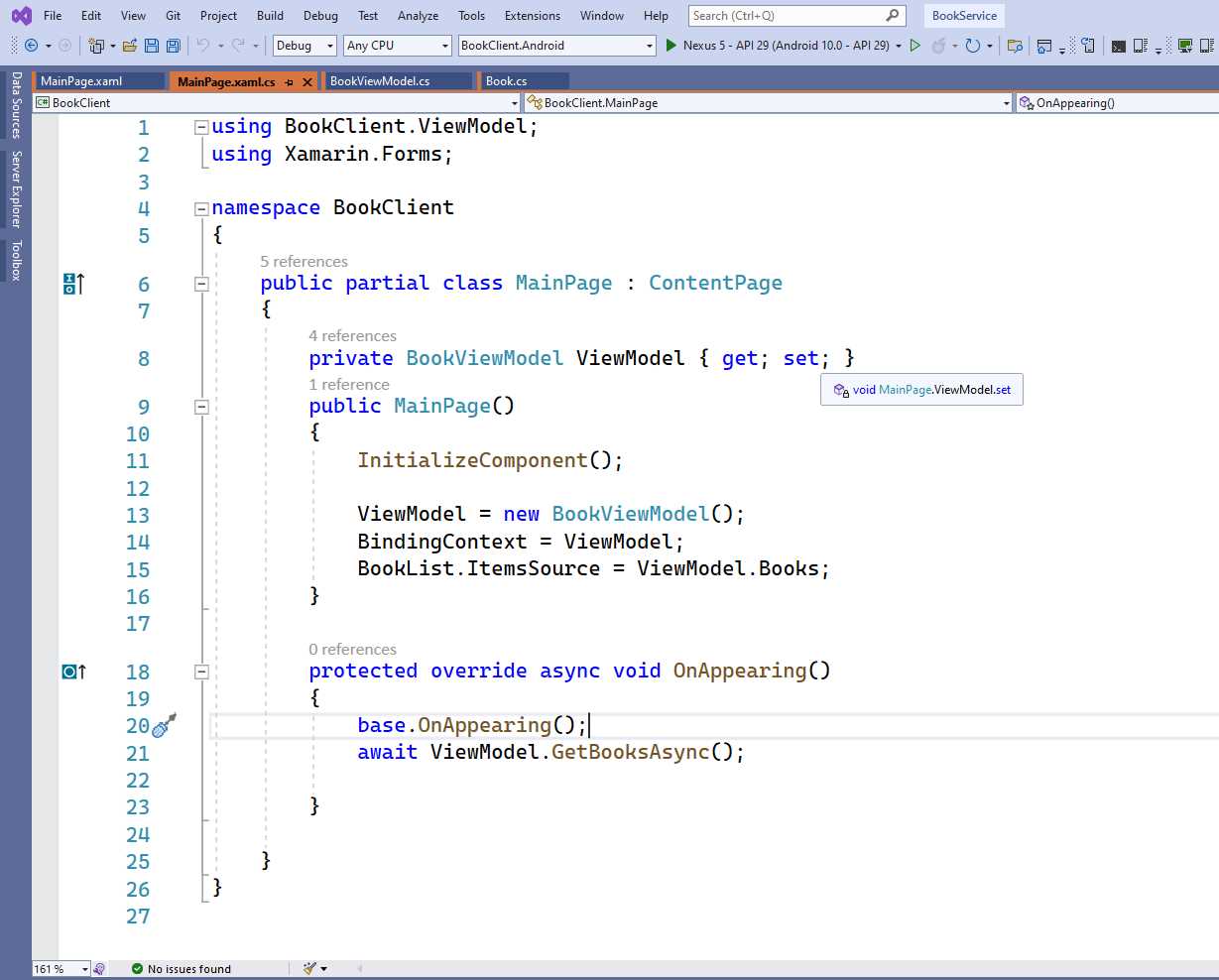1219x980 pixels.
Task: Switch to the MainPage.xaml tab
Action: pyautogui.click(x=99, y=81)
